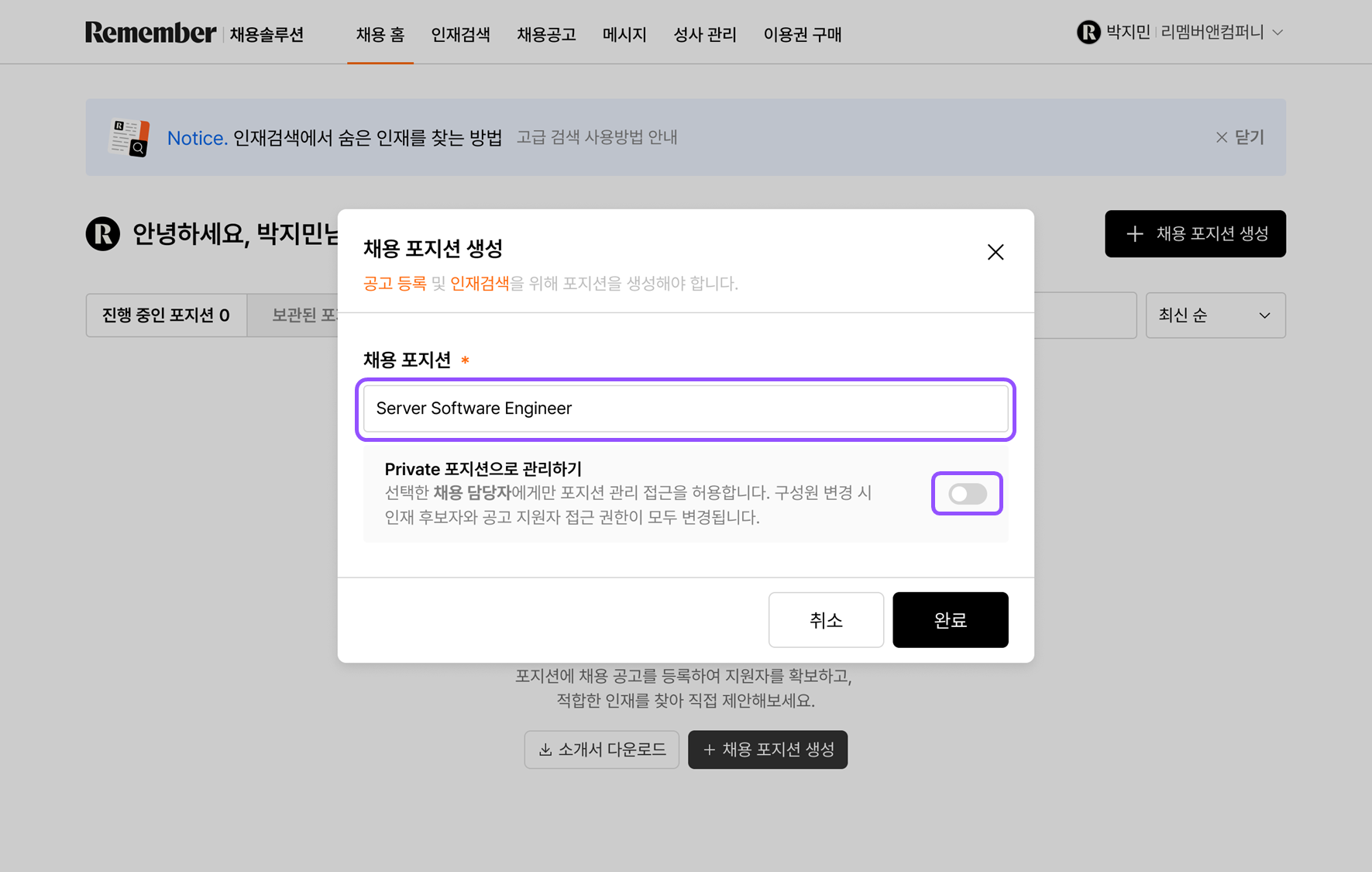The height and width of the screenshot is (872, 1372).
Task: Click the 채용 포지션 name input field
Action: [x=686, y=408]
